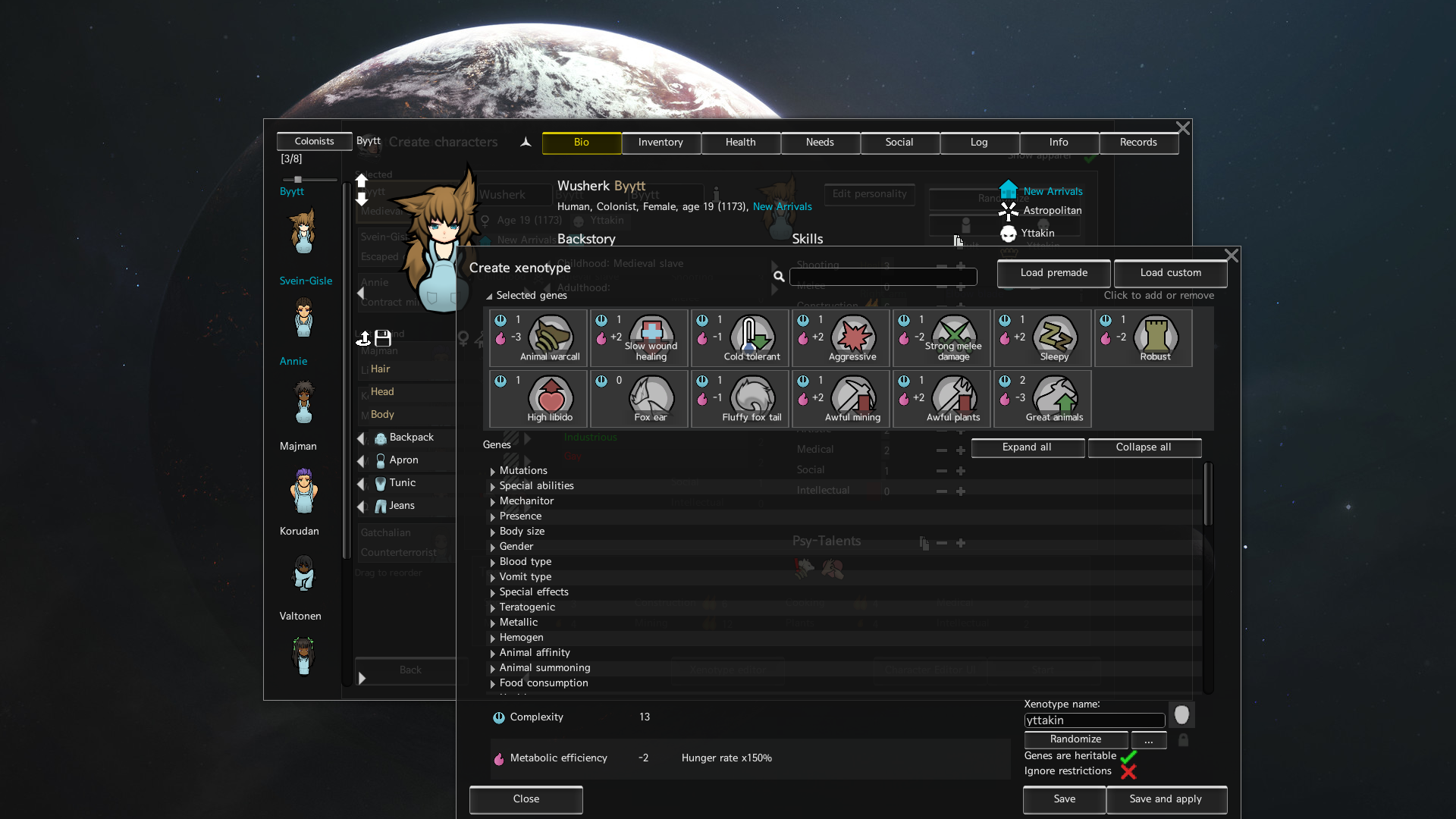Remove the High libido gene
1456x819 pixels.
538,399
